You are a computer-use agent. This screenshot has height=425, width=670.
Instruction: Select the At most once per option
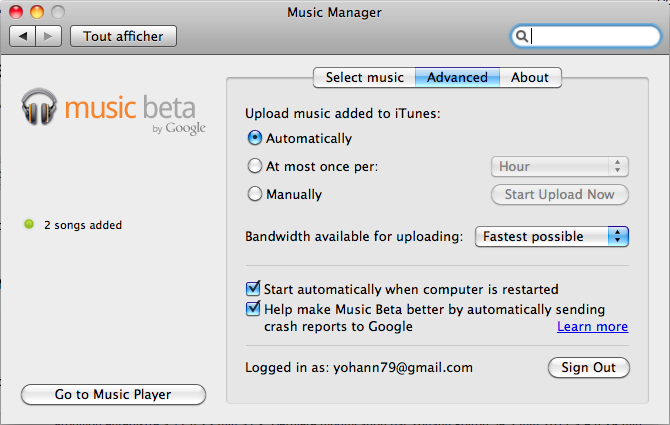coord(254,166)
